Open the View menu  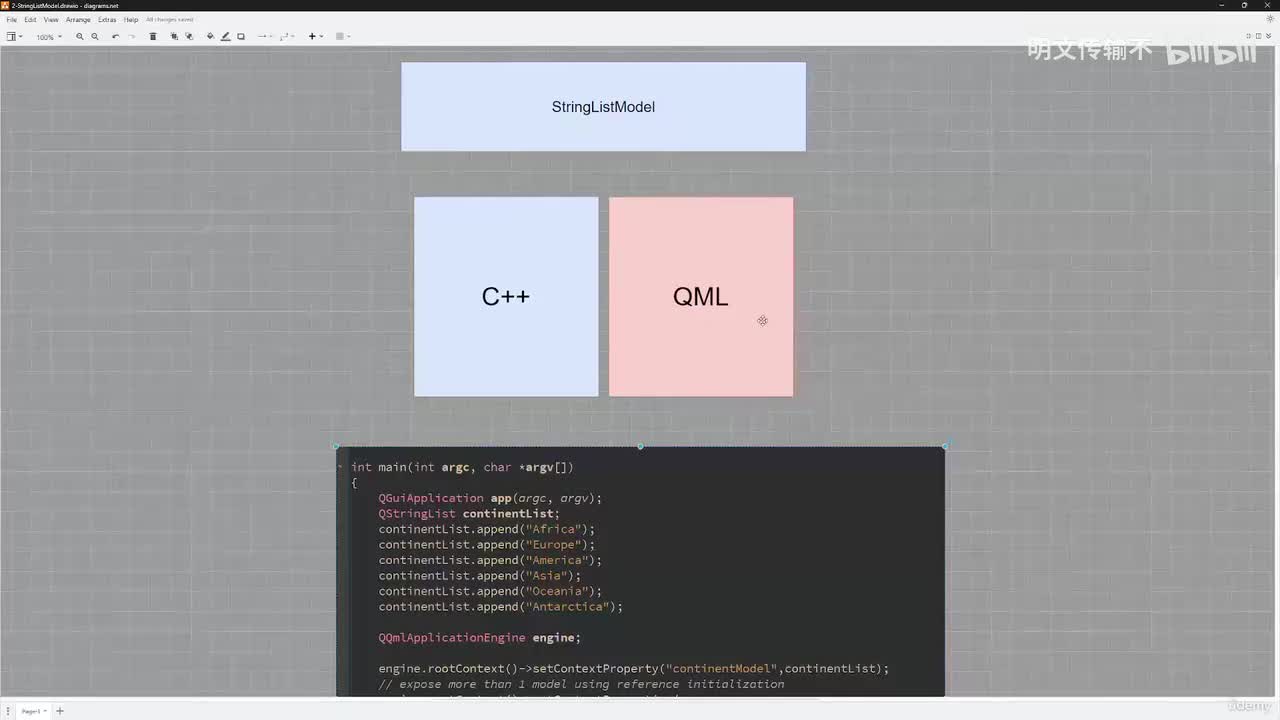51,20
